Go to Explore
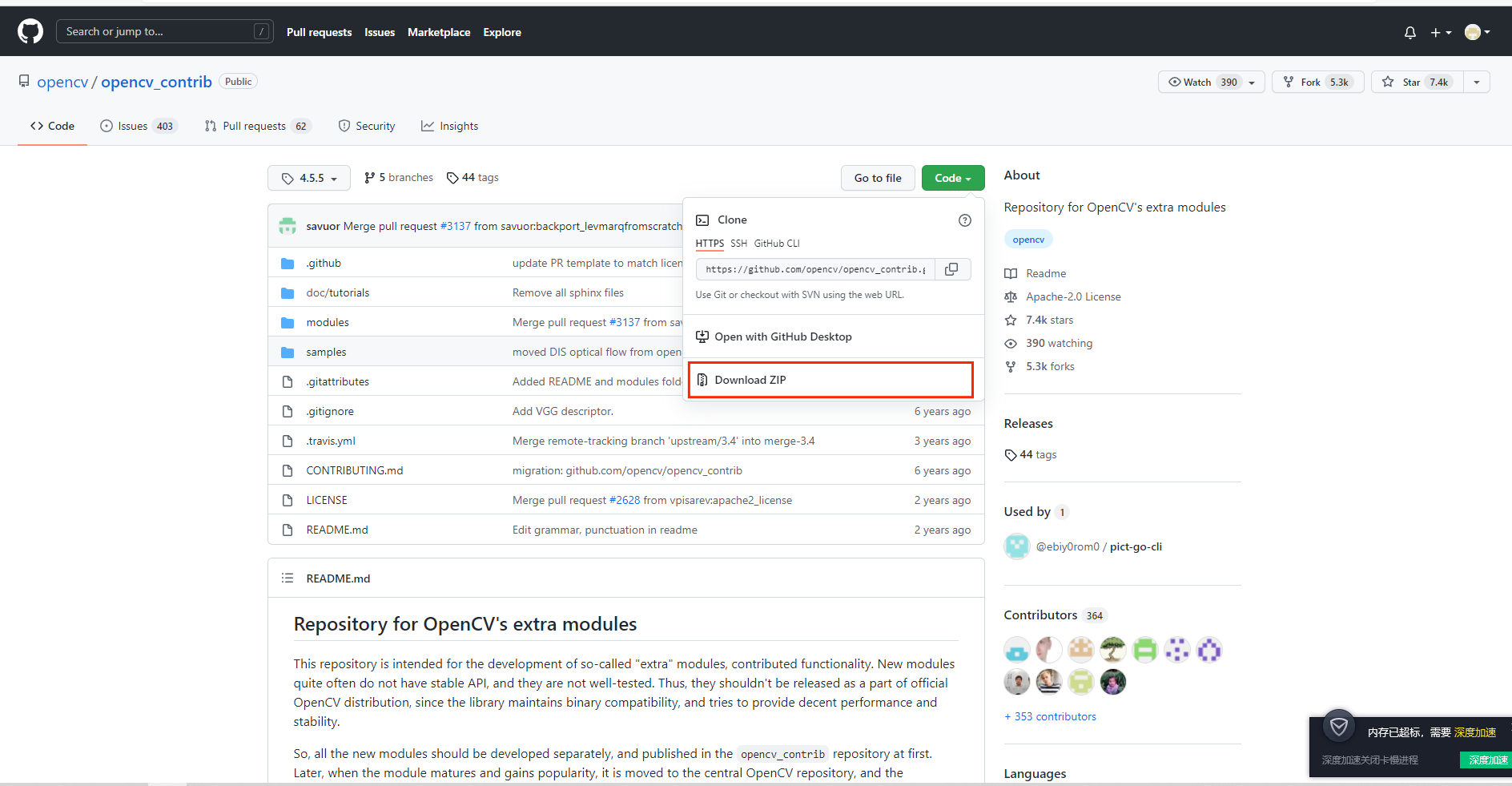Viewport: 1512px width, 786px height. point(502,32)
